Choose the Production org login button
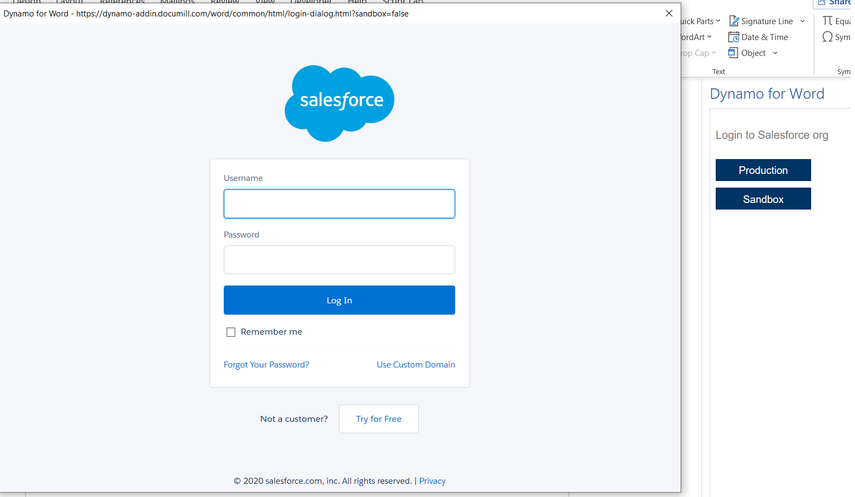855x497 pixels. point(763,170)
